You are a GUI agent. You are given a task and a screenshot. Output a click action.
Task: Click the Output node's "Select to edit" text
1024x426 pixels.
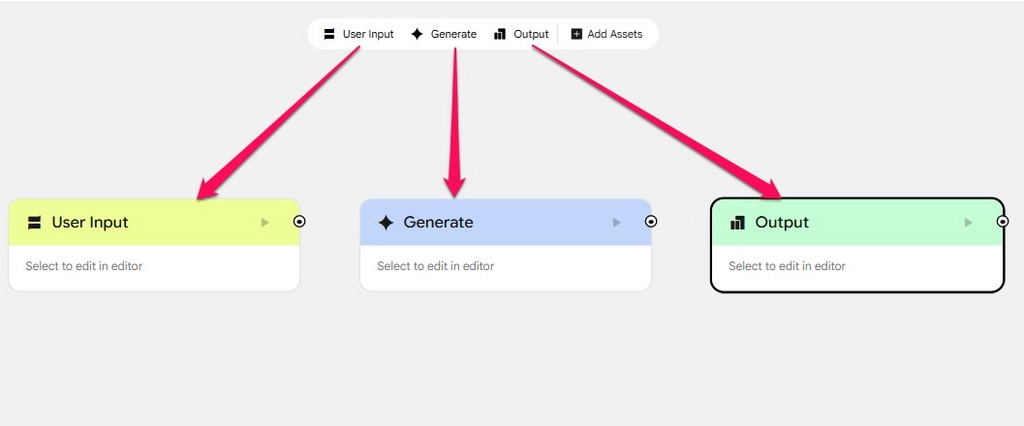(787, 266)
